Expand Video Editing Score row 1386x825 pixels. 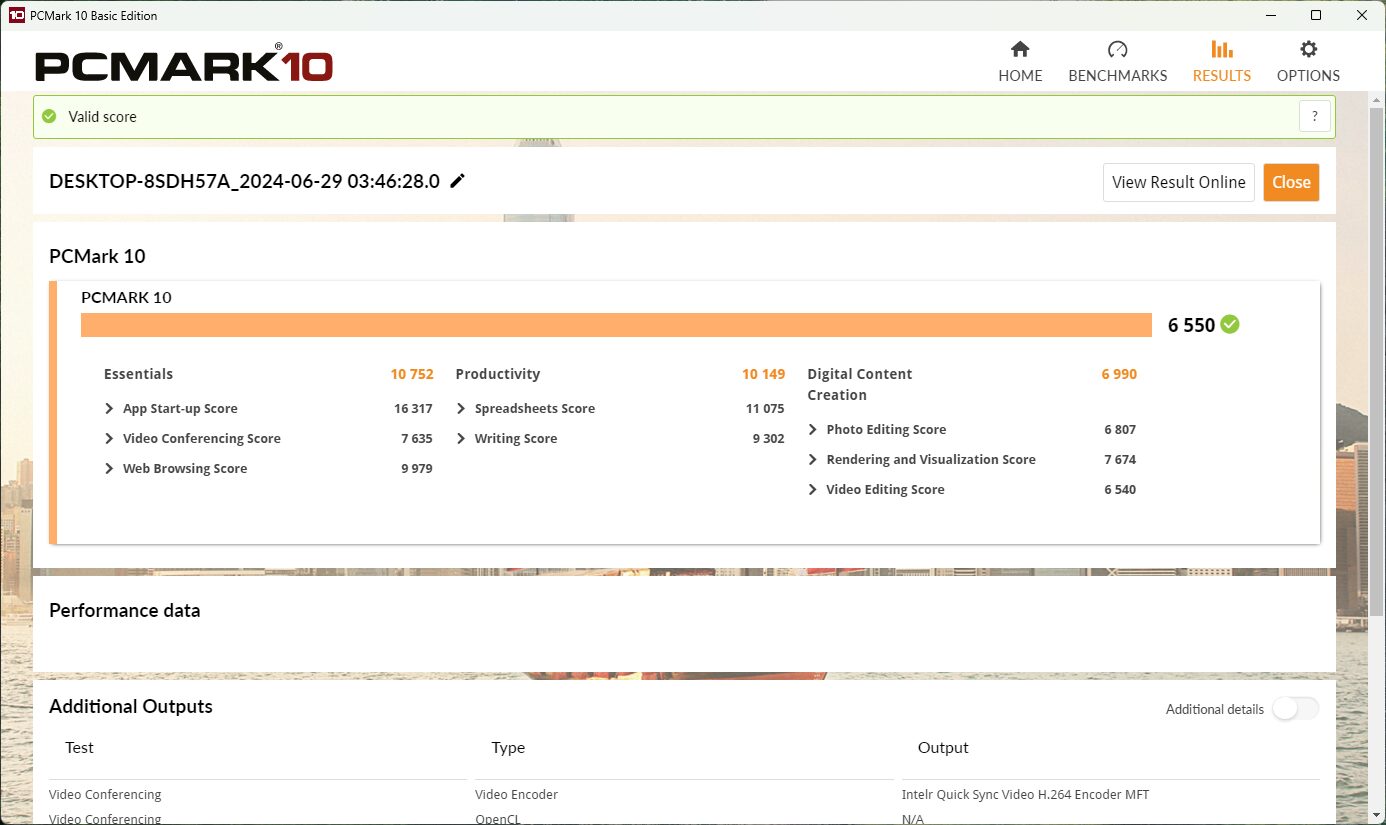click(x=813, y=489)
